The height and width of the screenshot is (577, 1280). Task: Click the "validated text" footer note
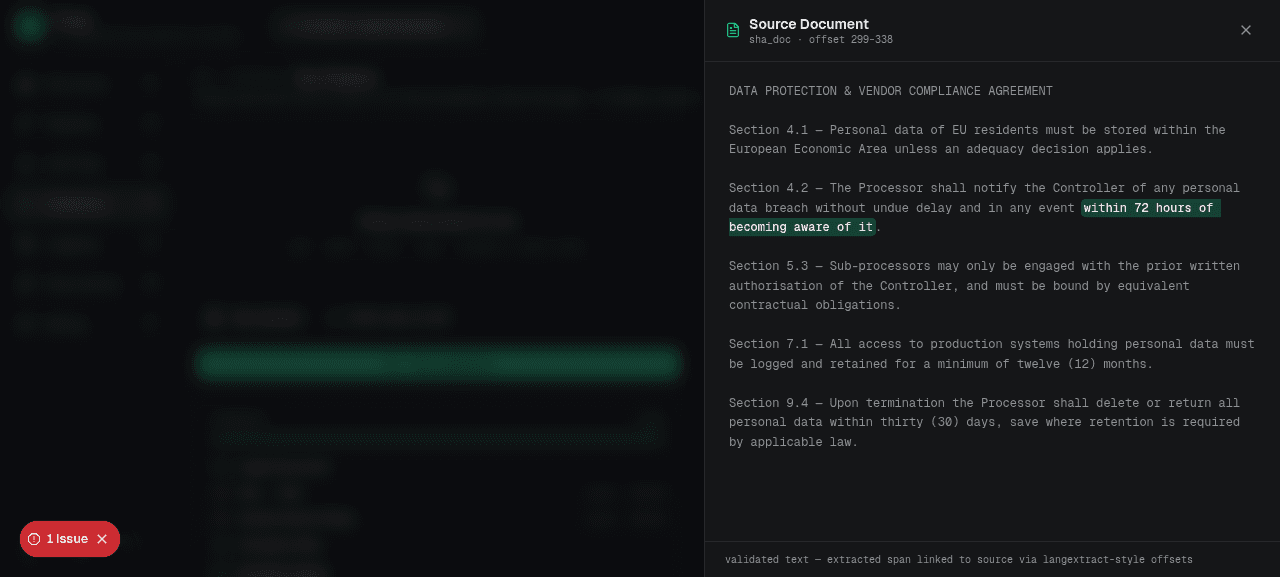point(959,560)
